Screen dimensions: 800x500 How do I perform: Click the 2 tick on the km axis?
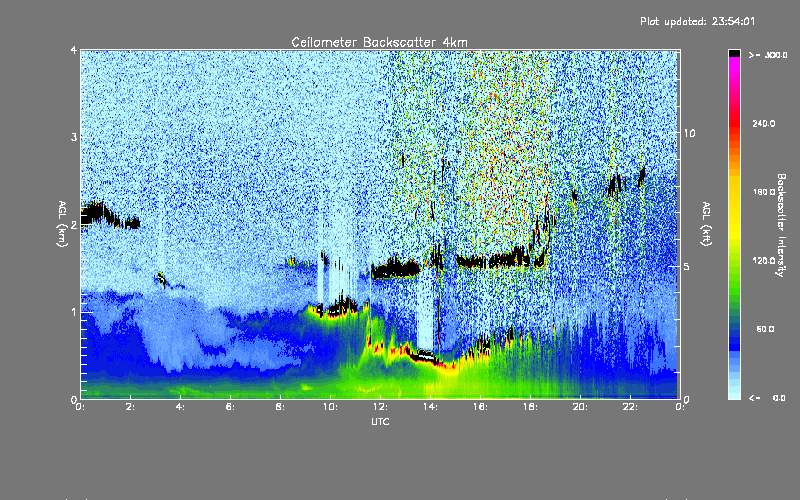tap(74, 225)
